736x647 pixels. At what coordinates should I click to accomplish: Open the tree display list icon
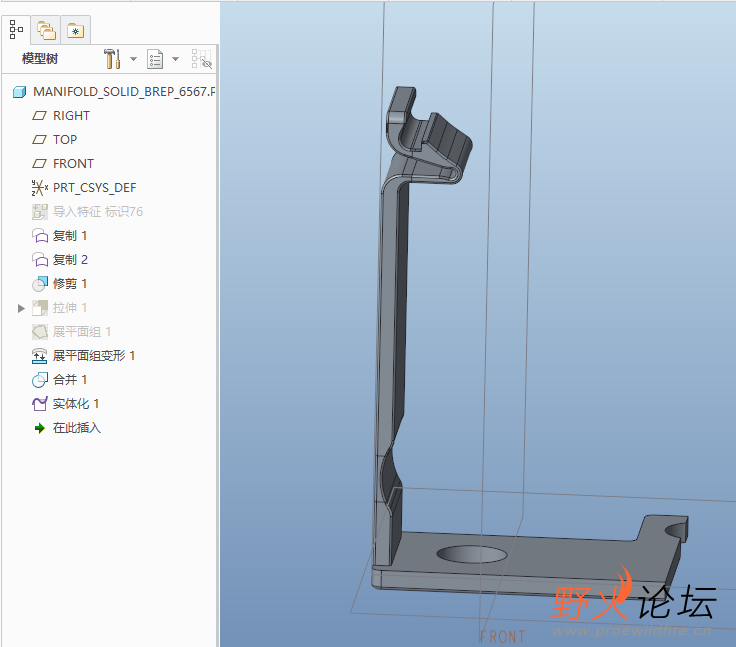154,59
